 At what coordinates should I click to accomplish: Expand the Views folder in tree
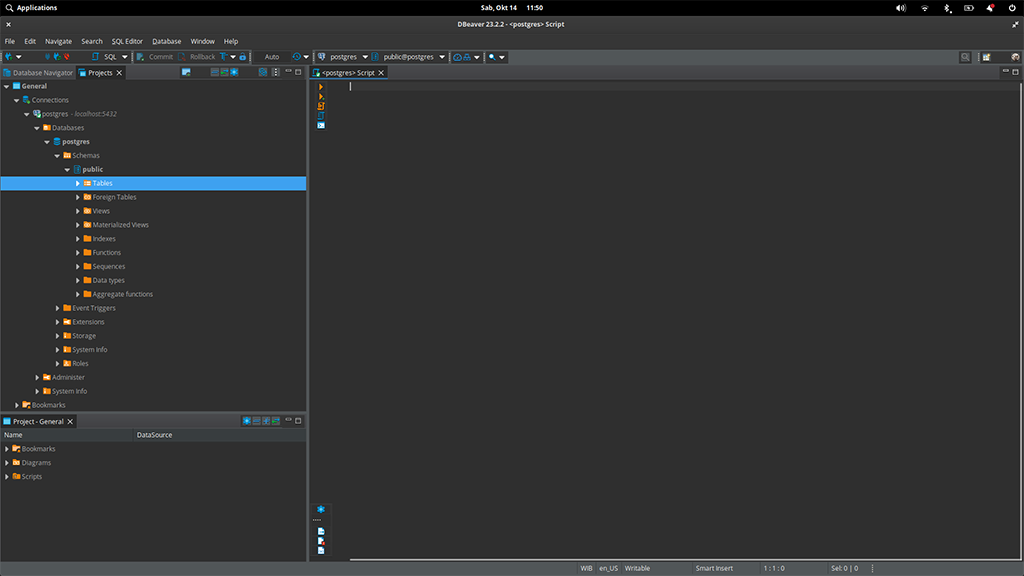(78, 211)
